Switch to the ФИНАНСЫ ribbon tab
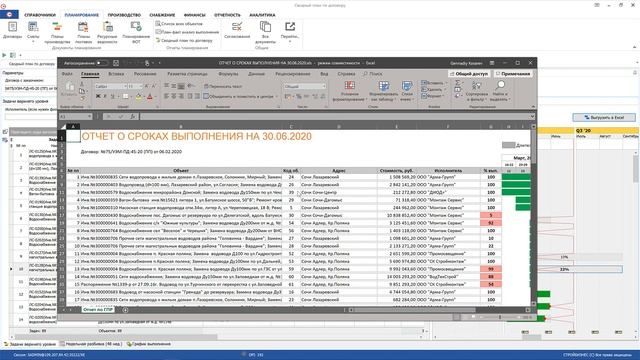 (195, 15)
